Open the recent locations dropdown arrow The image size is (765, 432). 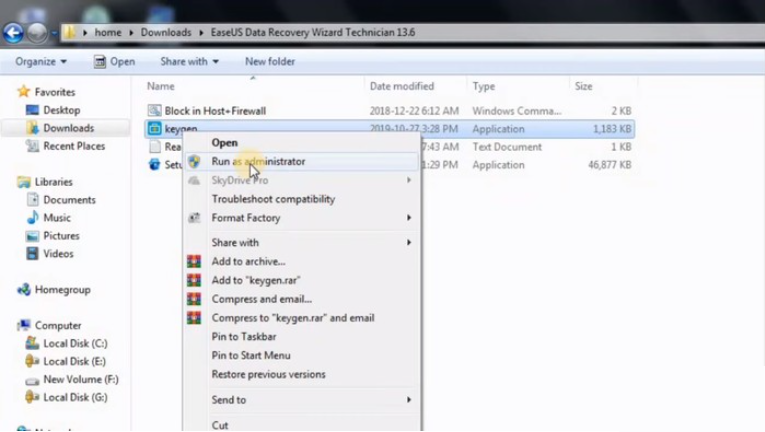pyautogui.click(x=54, y=33)
